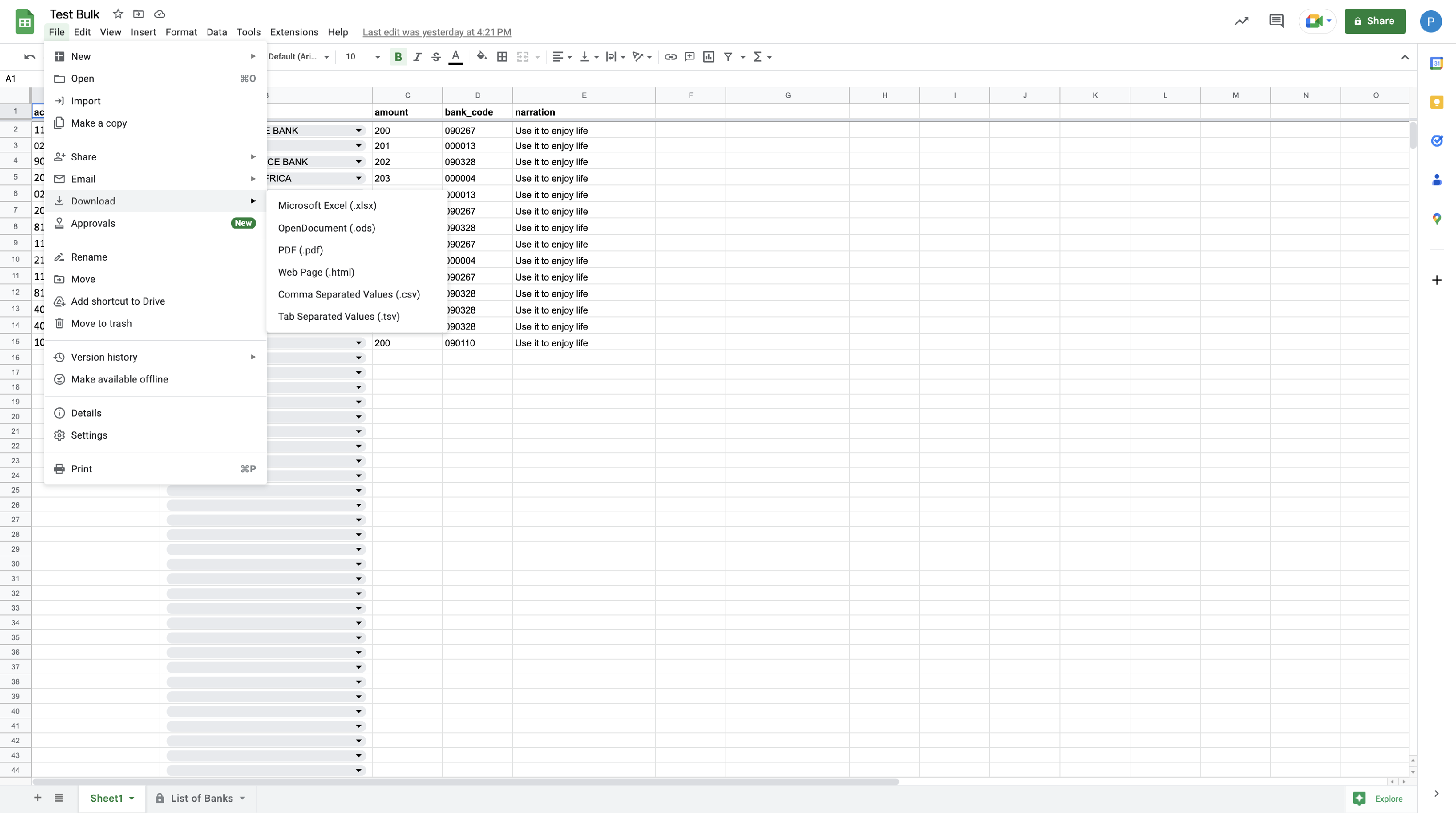Screen dimensions: 1456x813
Task: Toggle italic formatting button
Action: pos(417,56)
